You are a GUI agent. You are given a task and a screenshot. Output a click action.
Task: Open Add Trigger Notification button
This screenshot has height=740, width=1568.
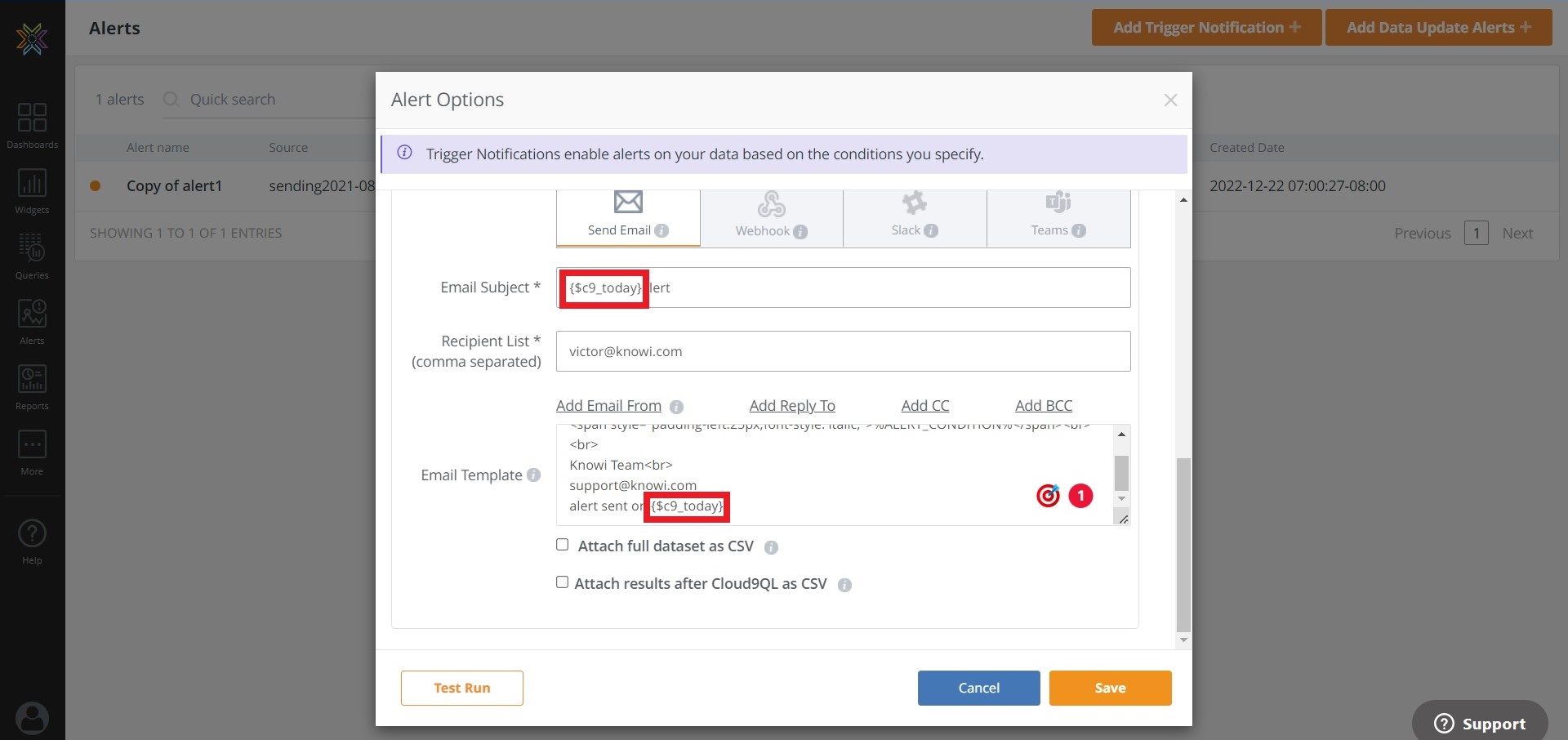1205,28
